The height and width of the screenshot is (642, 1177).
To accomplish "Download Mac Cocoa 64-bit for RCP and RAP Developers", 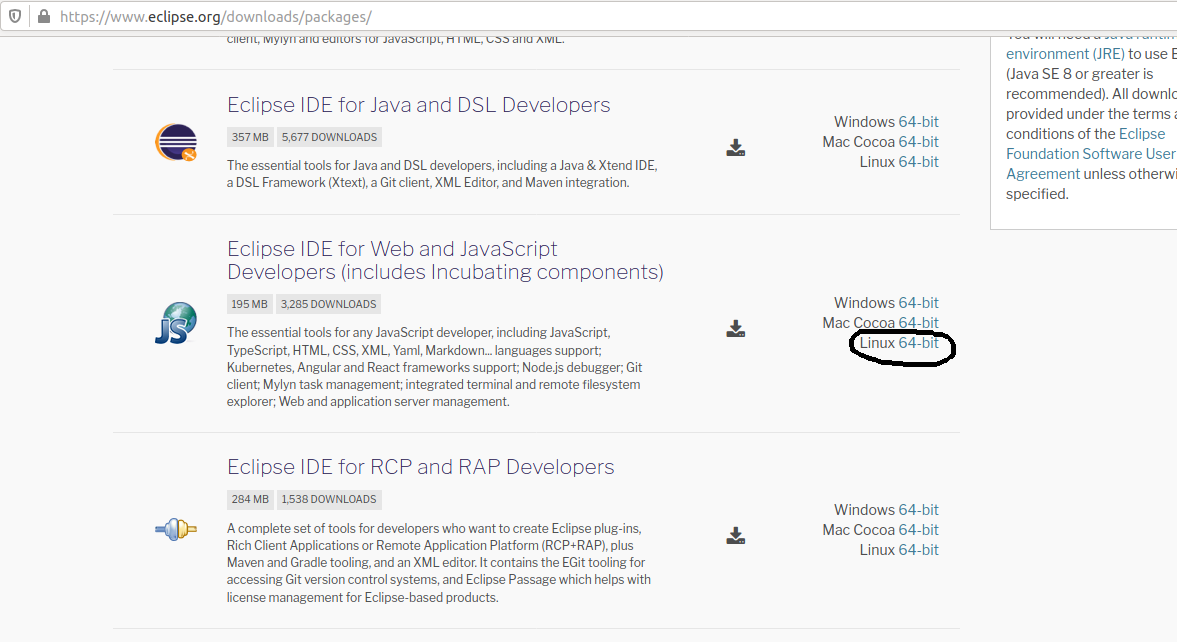I will point(918,530).
